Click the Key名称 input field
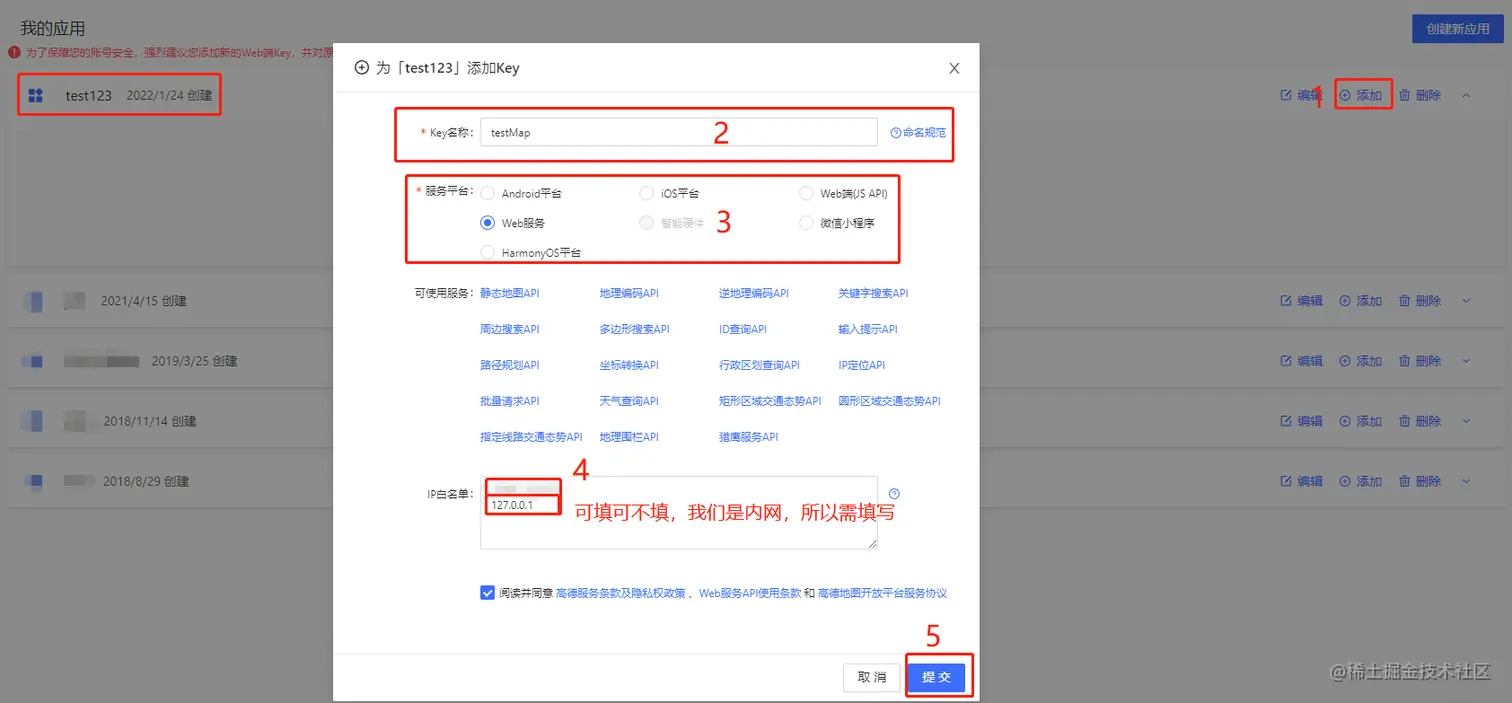Viewport: 1512px width, 703px height. click(679, 132)
